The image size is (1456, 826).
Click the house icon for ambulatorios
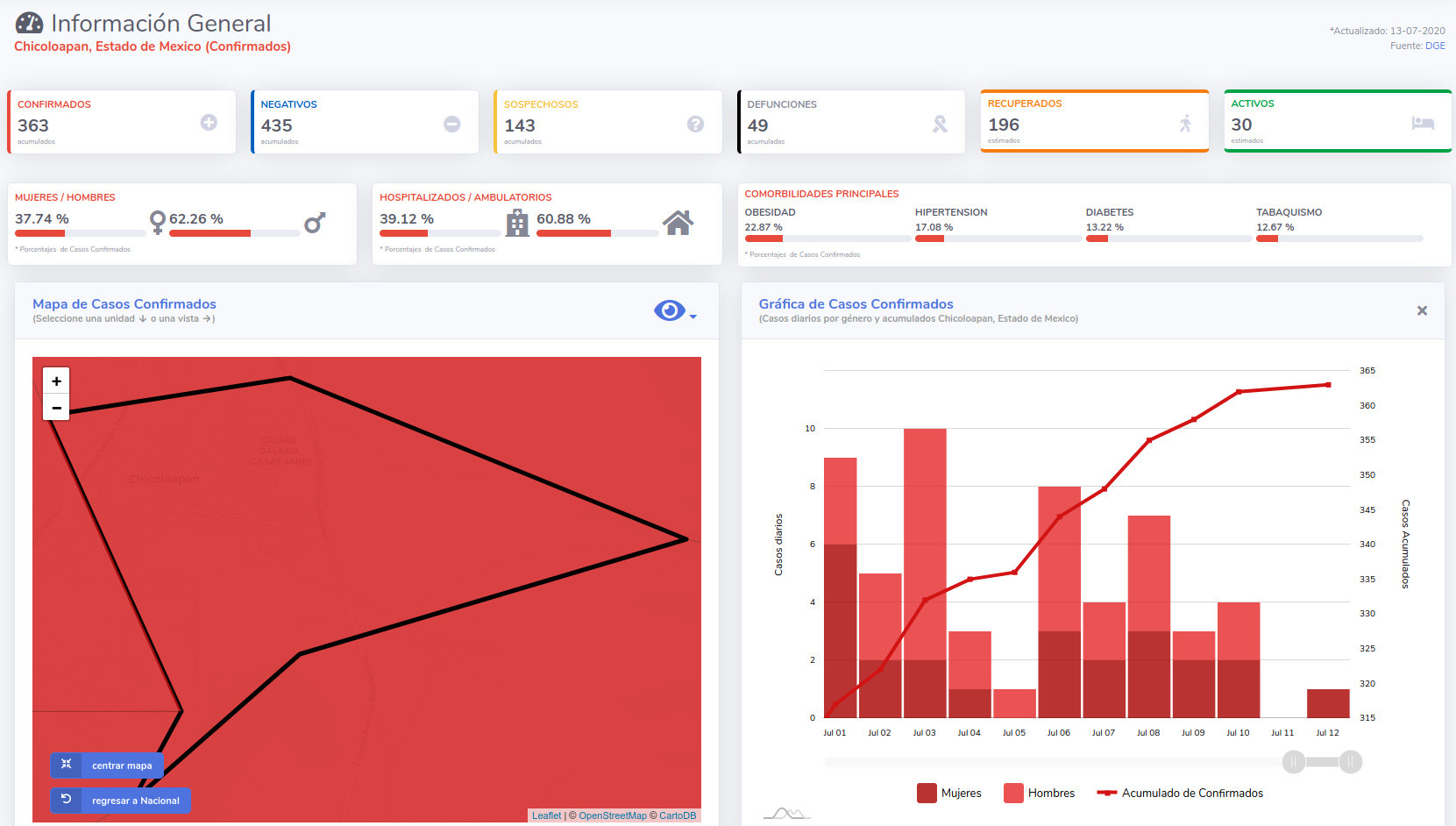point(678,223)
